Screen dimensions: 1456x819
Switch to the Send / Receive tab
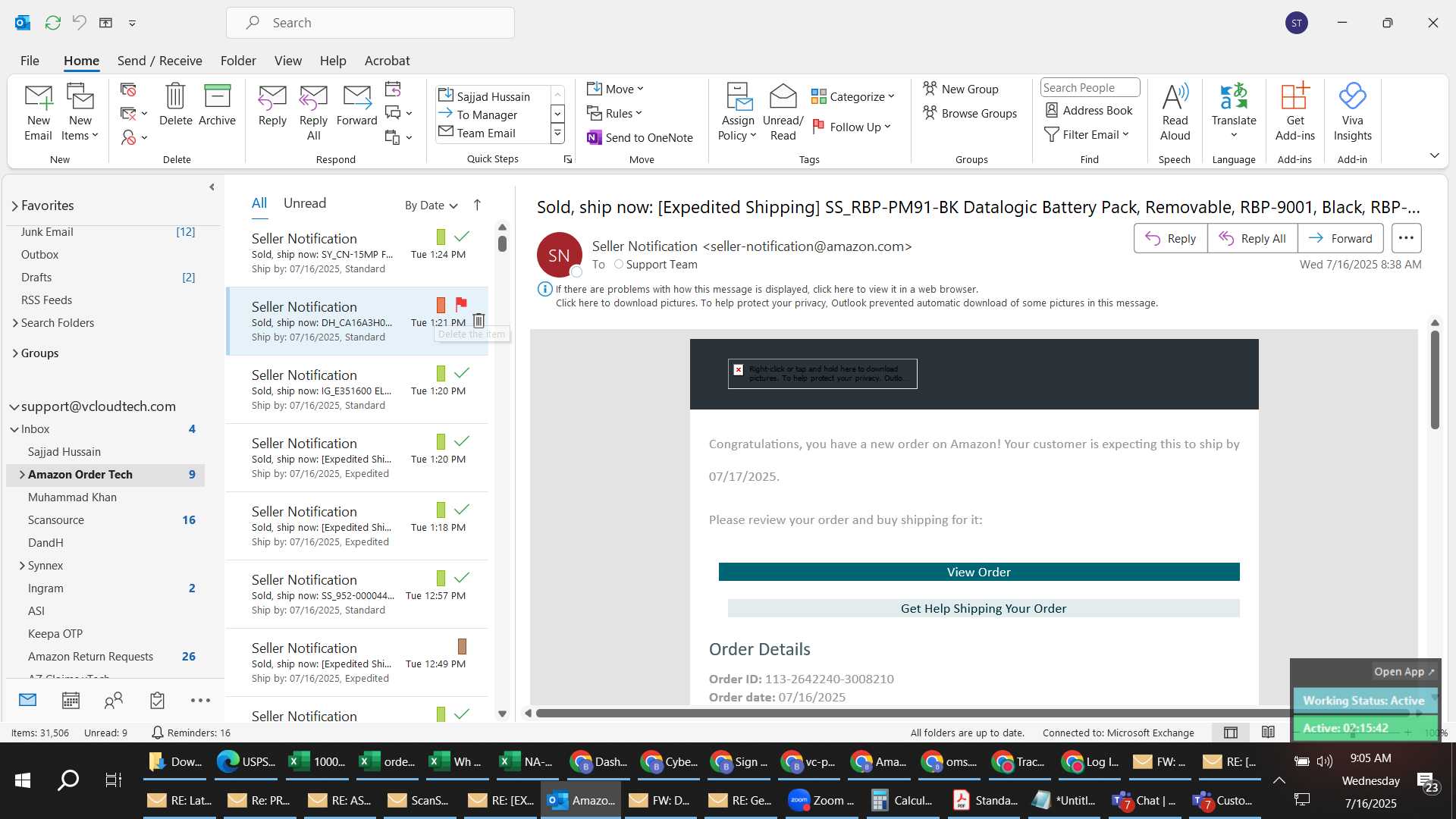pos(159,61)
